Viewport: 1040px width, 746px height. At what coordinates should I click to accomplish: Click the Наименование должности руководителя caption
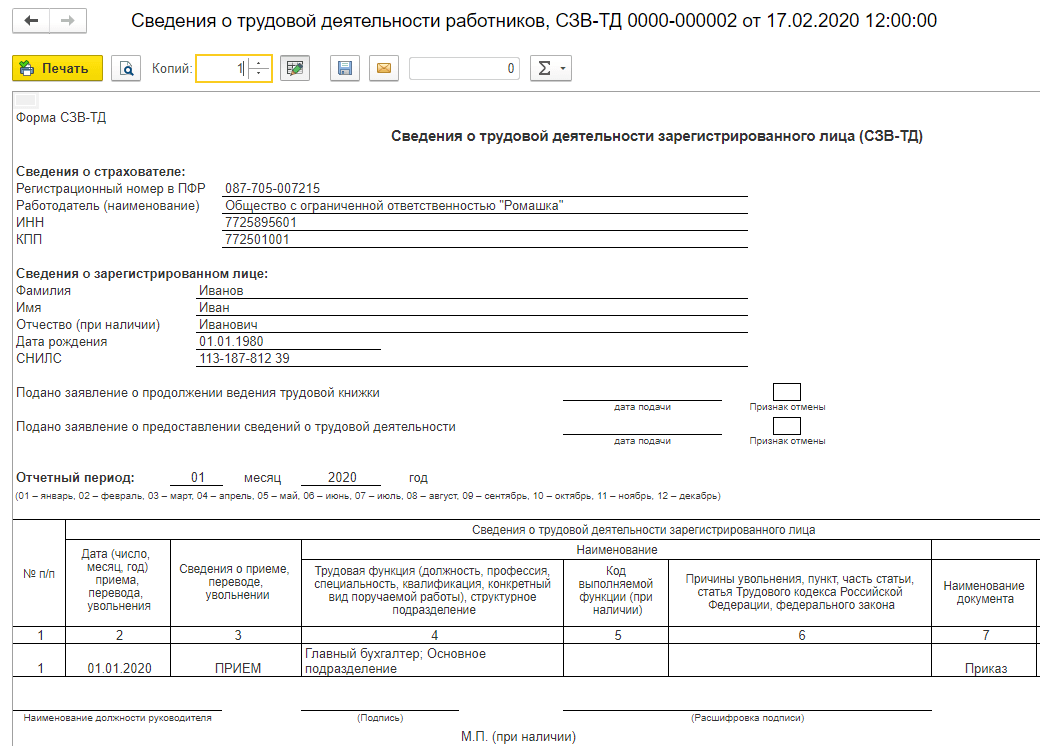click(117, 717)
